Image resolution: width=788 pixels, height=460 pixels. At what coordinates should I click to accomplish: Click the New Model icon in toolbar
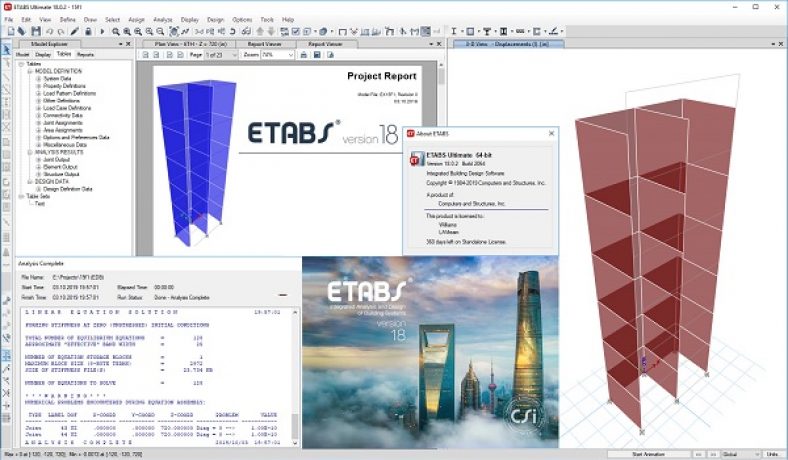pyautogui.click(x=11, y=32)
